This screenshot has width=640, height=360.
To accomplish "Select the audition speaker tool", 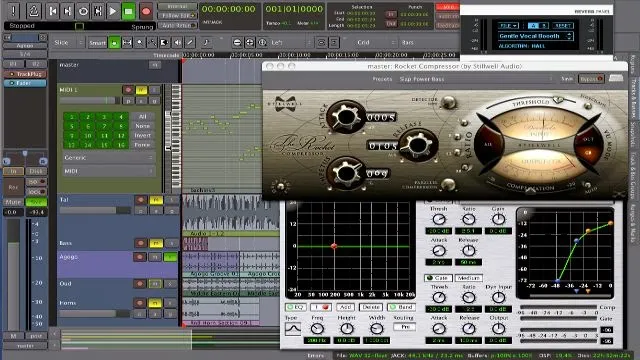I will pyautogui.click(x=178, y=42).
